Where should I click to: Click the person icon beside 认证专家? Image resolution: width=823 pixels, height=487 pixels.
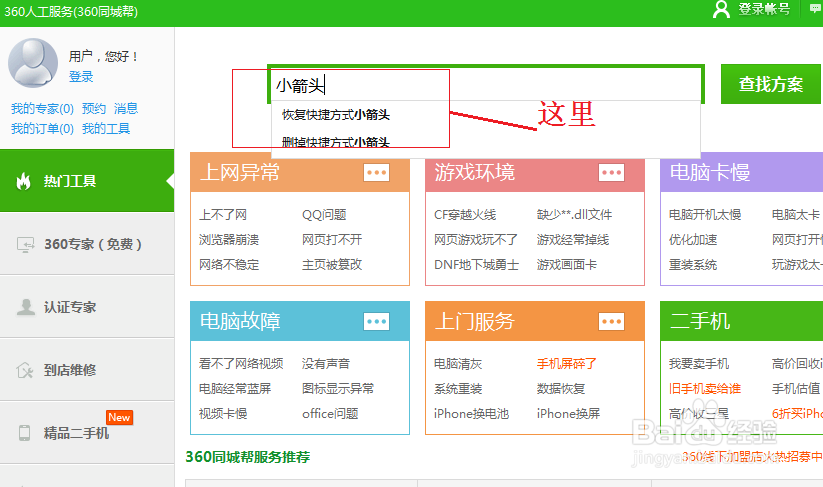tap(25, 307)
